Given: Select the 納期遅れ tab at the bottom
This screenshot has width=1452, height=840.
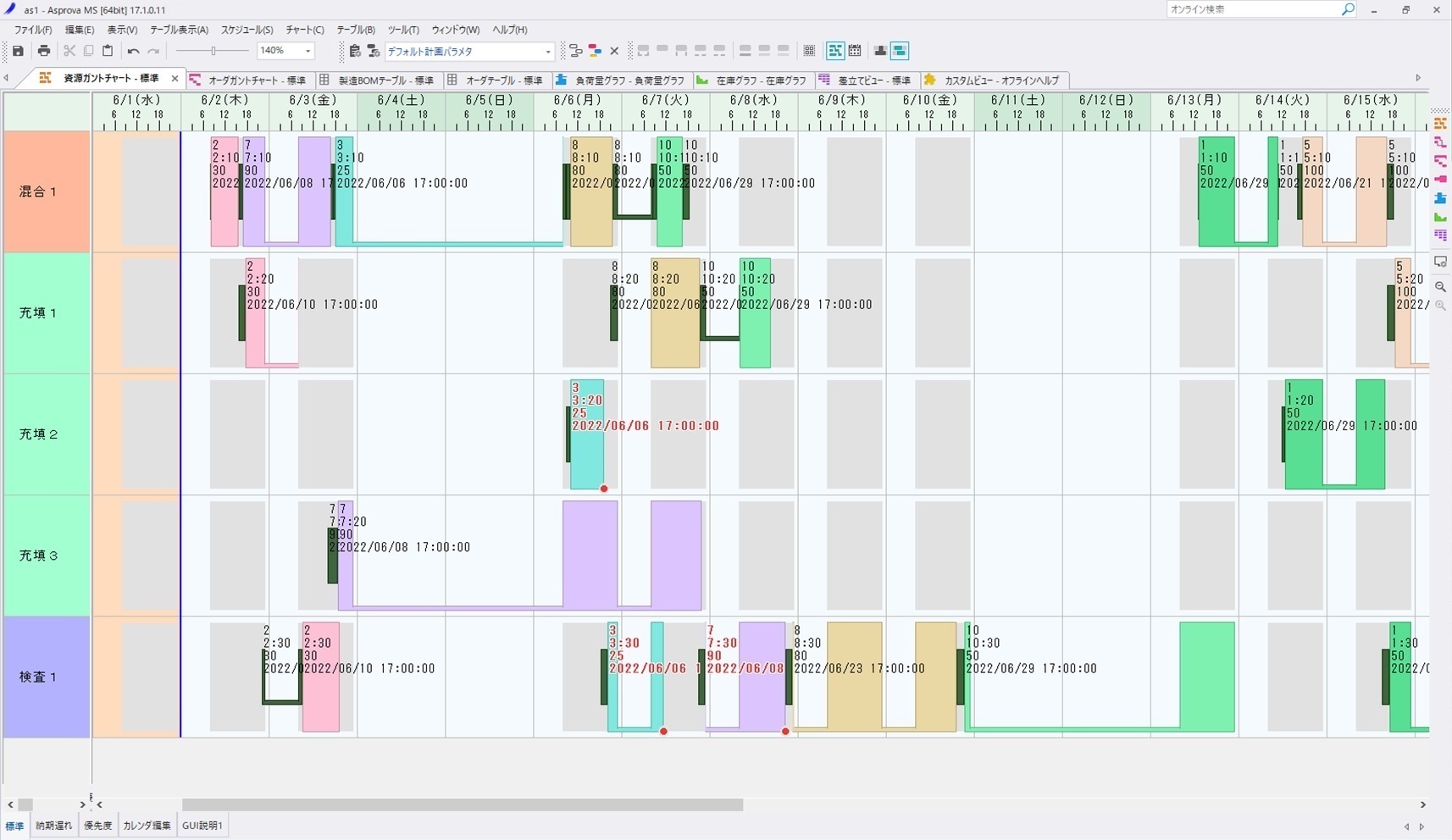Looking at the screenshot, I should (x=53, y=826).
